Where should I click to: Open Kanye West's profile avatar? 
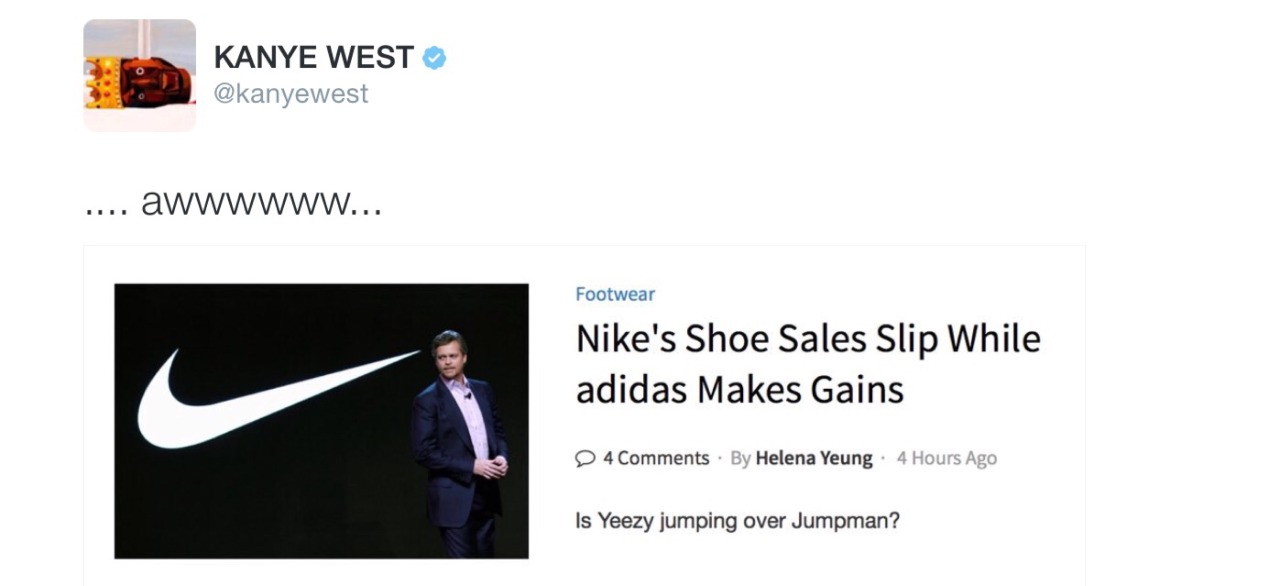point(140,75)
